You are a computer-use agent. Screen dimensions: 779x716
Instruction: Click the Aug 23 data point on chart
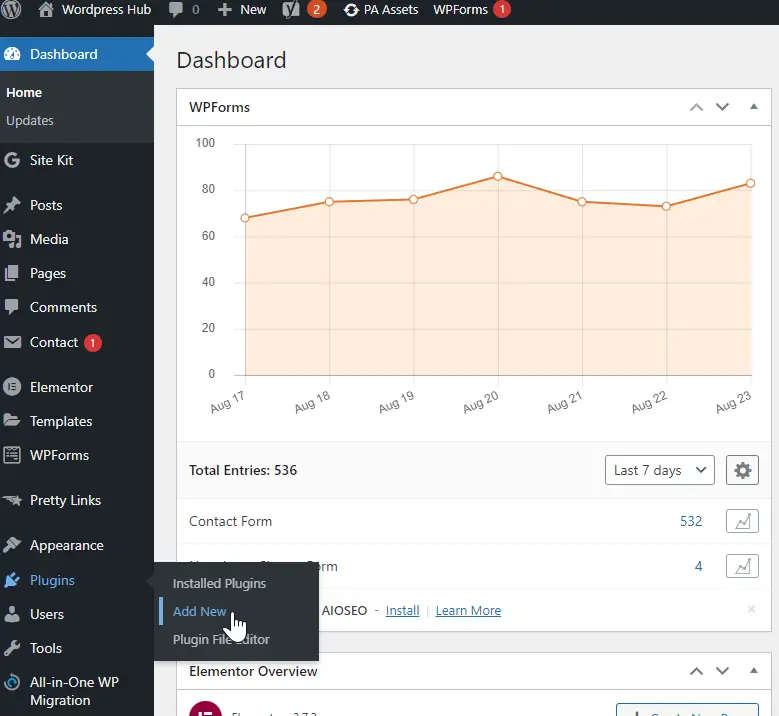[751, 183]
